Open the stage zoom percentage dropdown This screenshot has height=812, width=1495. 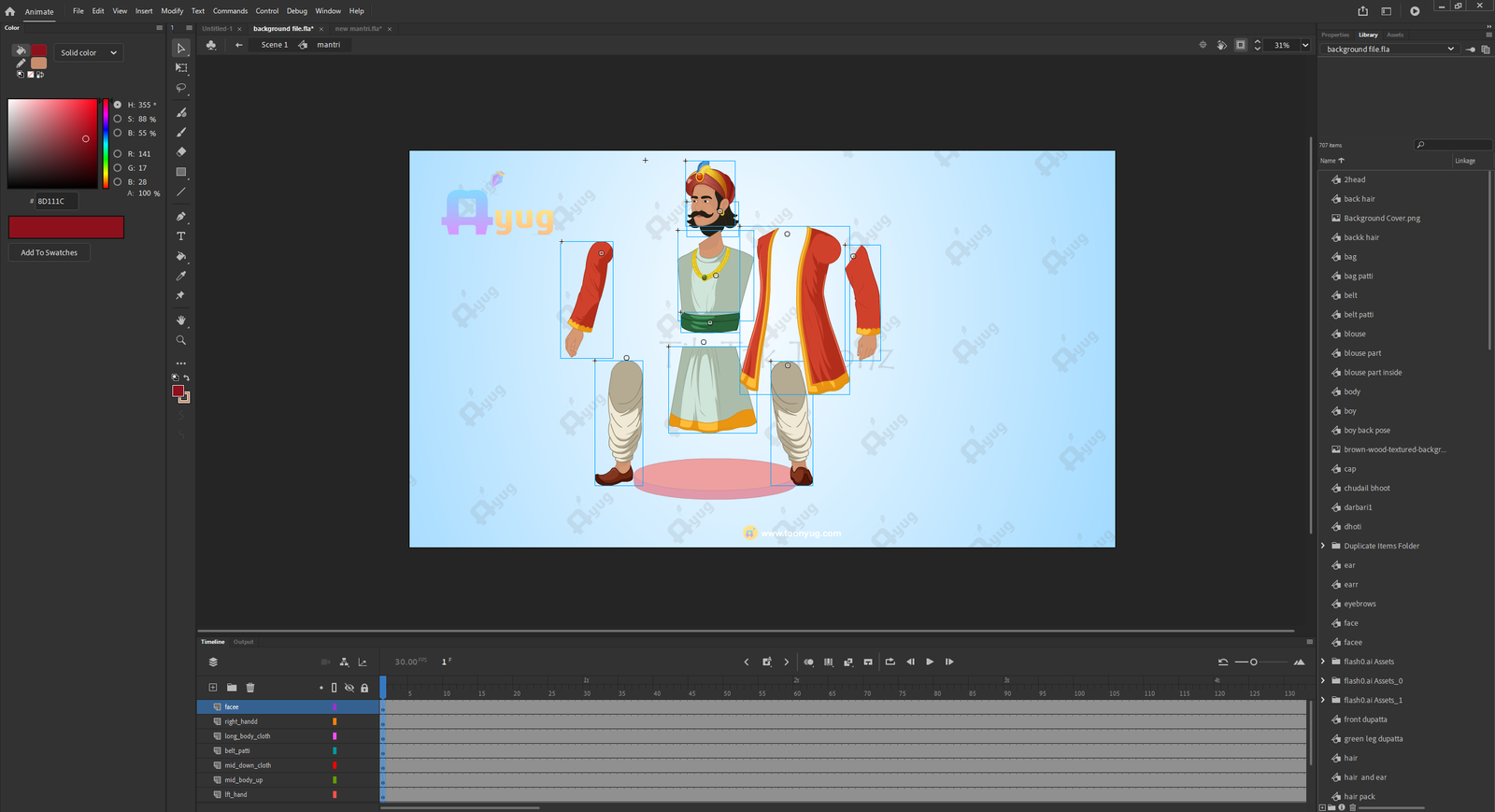[1305, 45]
